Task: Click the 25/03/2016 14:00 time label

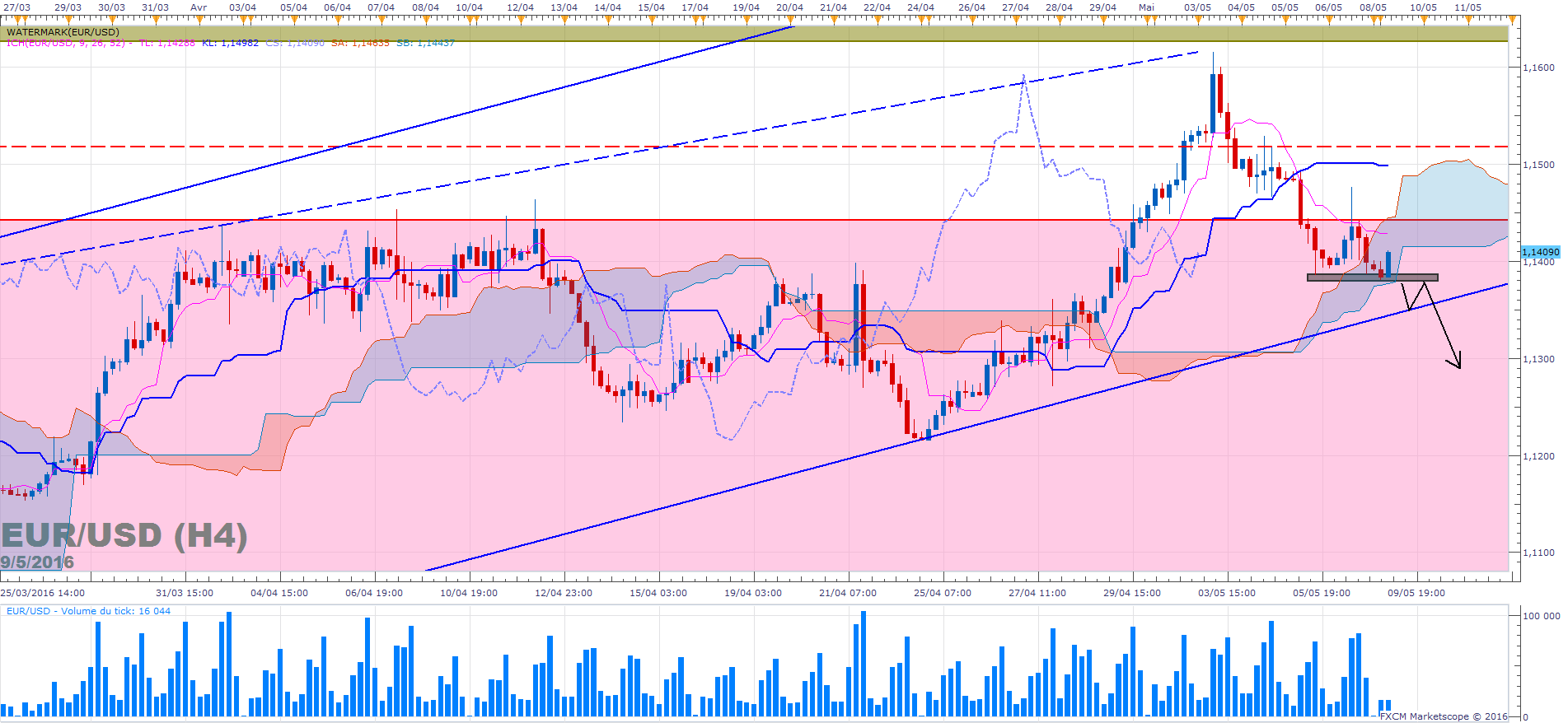Action: tap(43, 593)
